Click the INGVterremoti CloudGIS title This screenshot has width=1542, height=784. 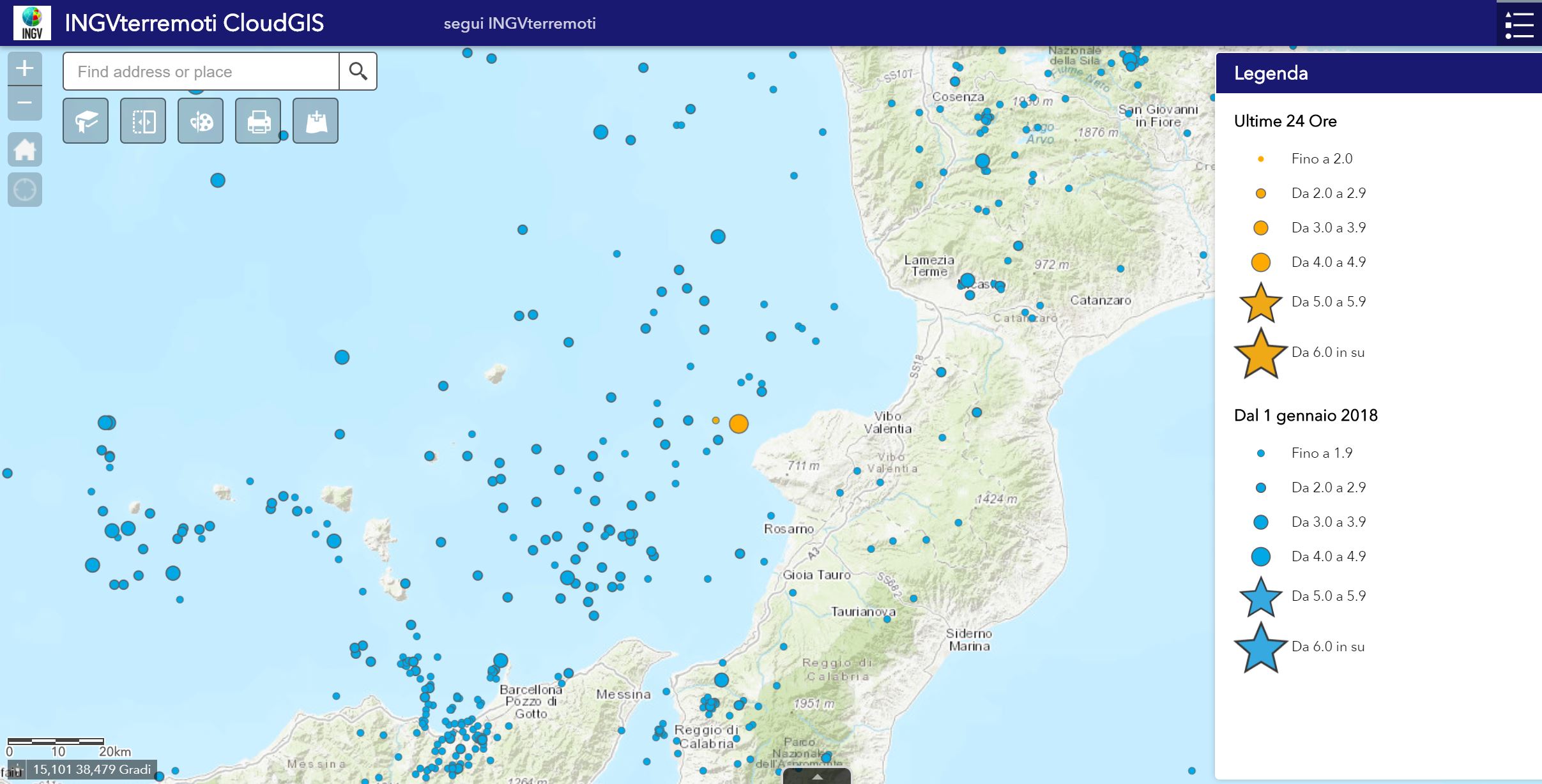[194, 23]
